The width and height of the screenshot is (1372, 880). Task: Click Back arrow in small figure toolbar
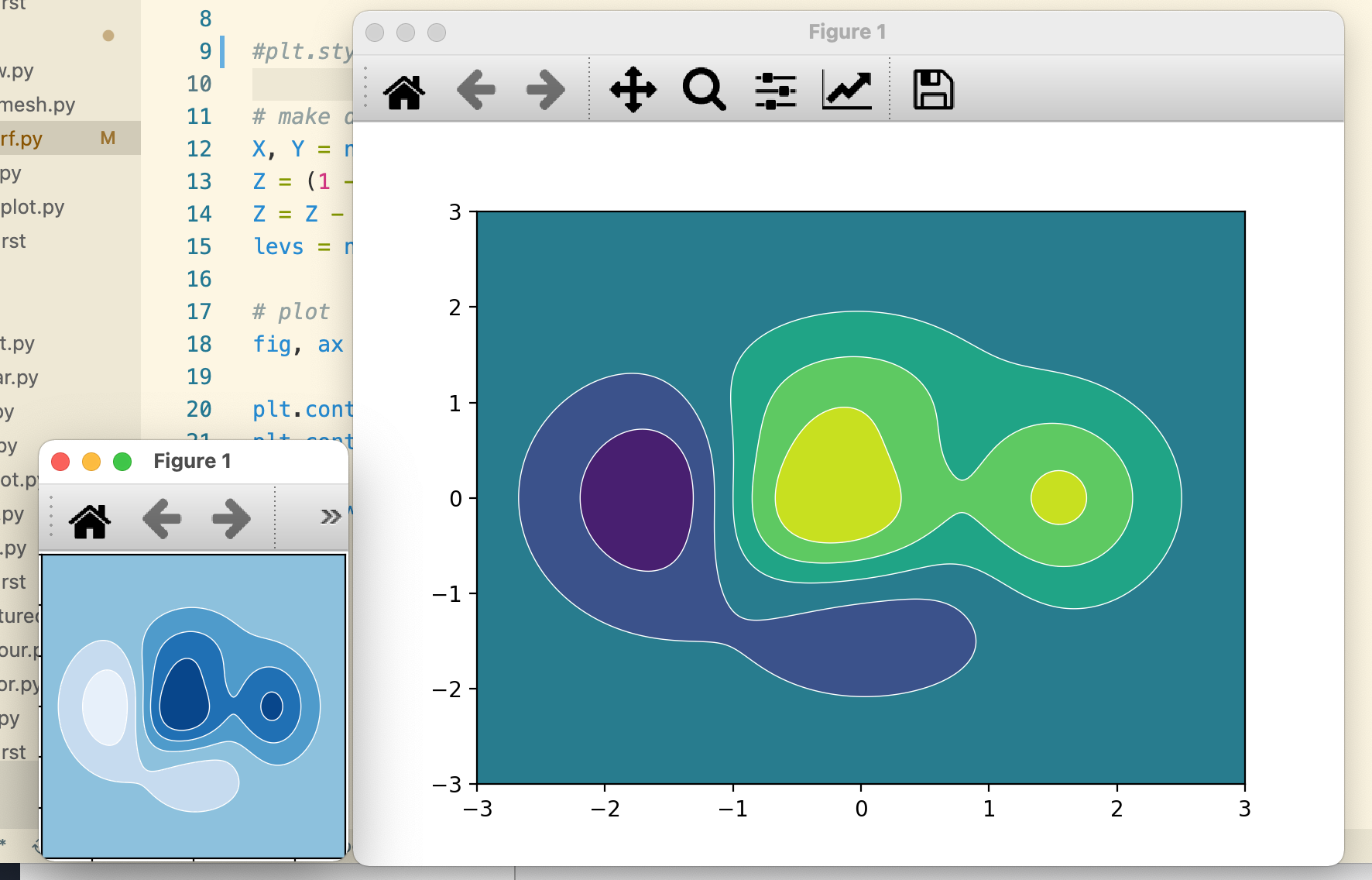[162, 519]
